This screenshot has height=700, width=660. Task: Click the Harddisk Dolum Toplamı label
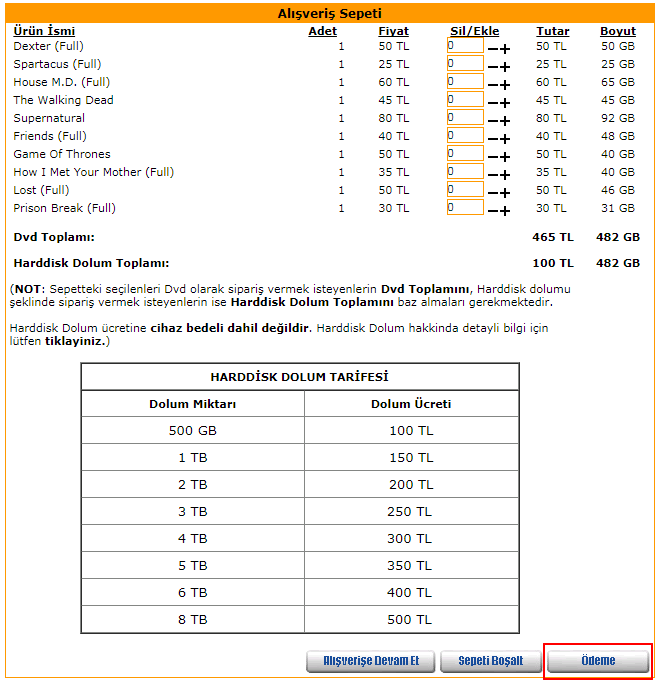tap(91, 263)
